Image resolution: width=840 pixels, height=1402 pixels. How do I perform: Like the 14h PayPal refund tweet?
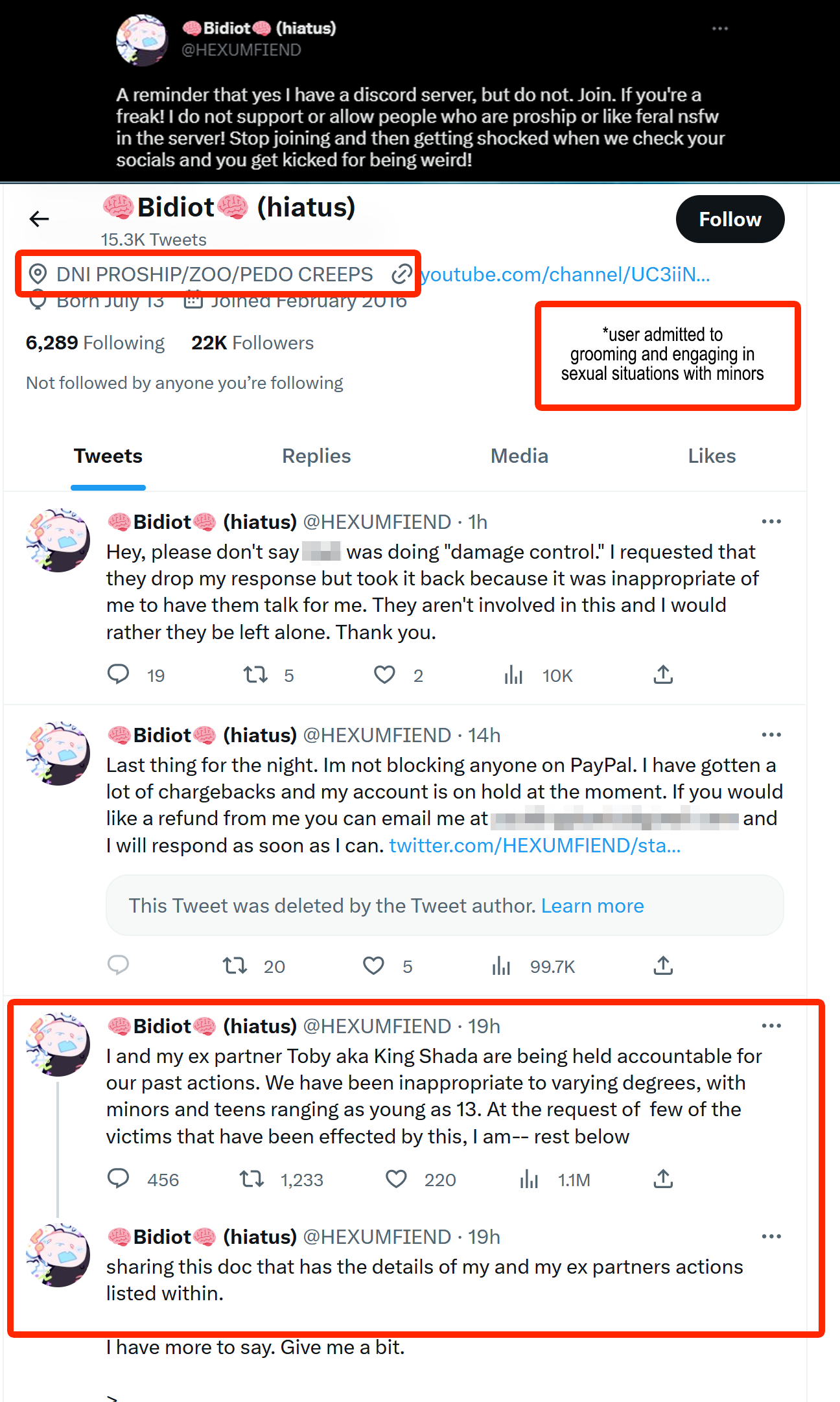pyautogui.click(x=373, y=966)
